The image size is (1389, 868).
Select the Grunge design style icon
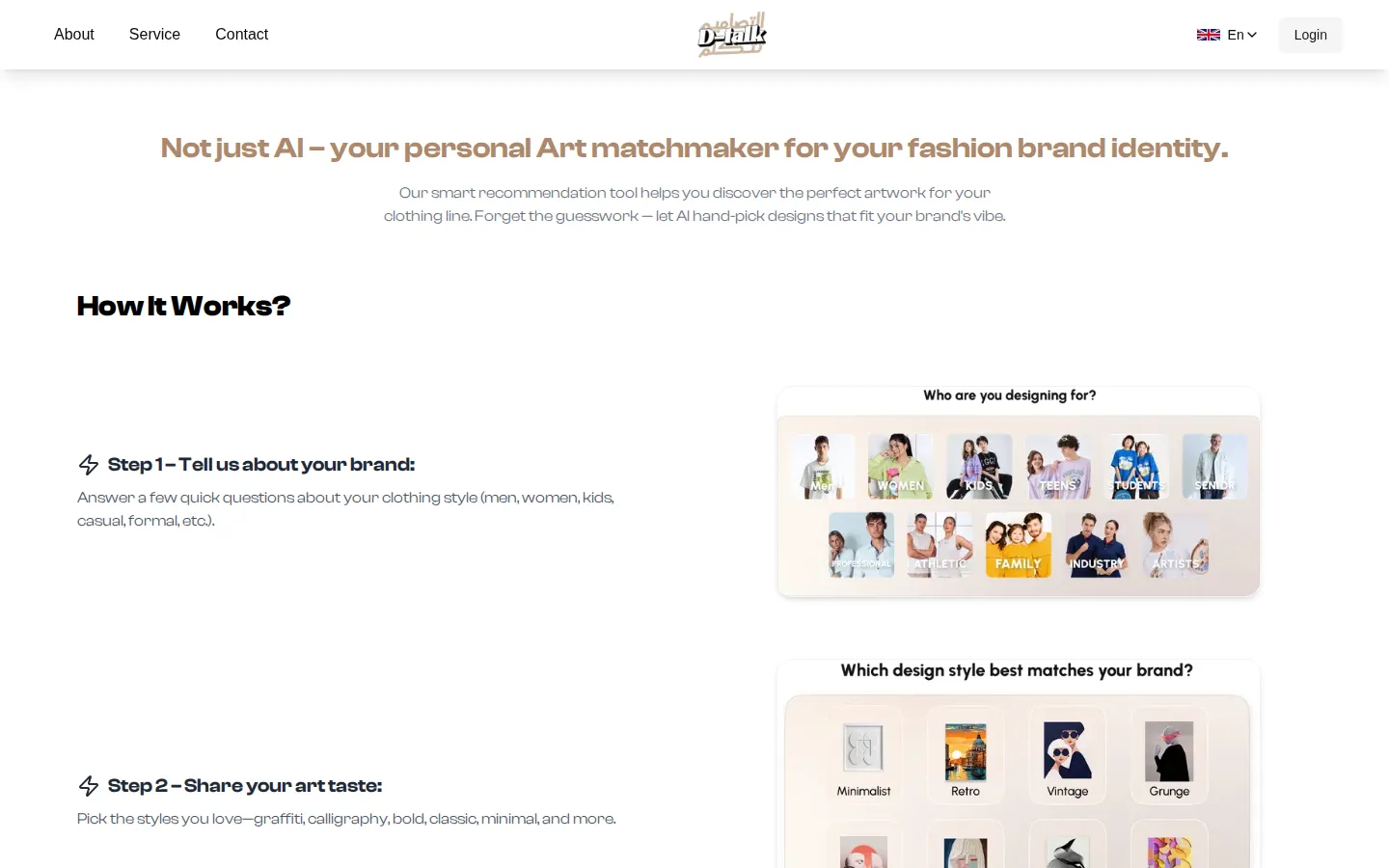pos(1169,751)
